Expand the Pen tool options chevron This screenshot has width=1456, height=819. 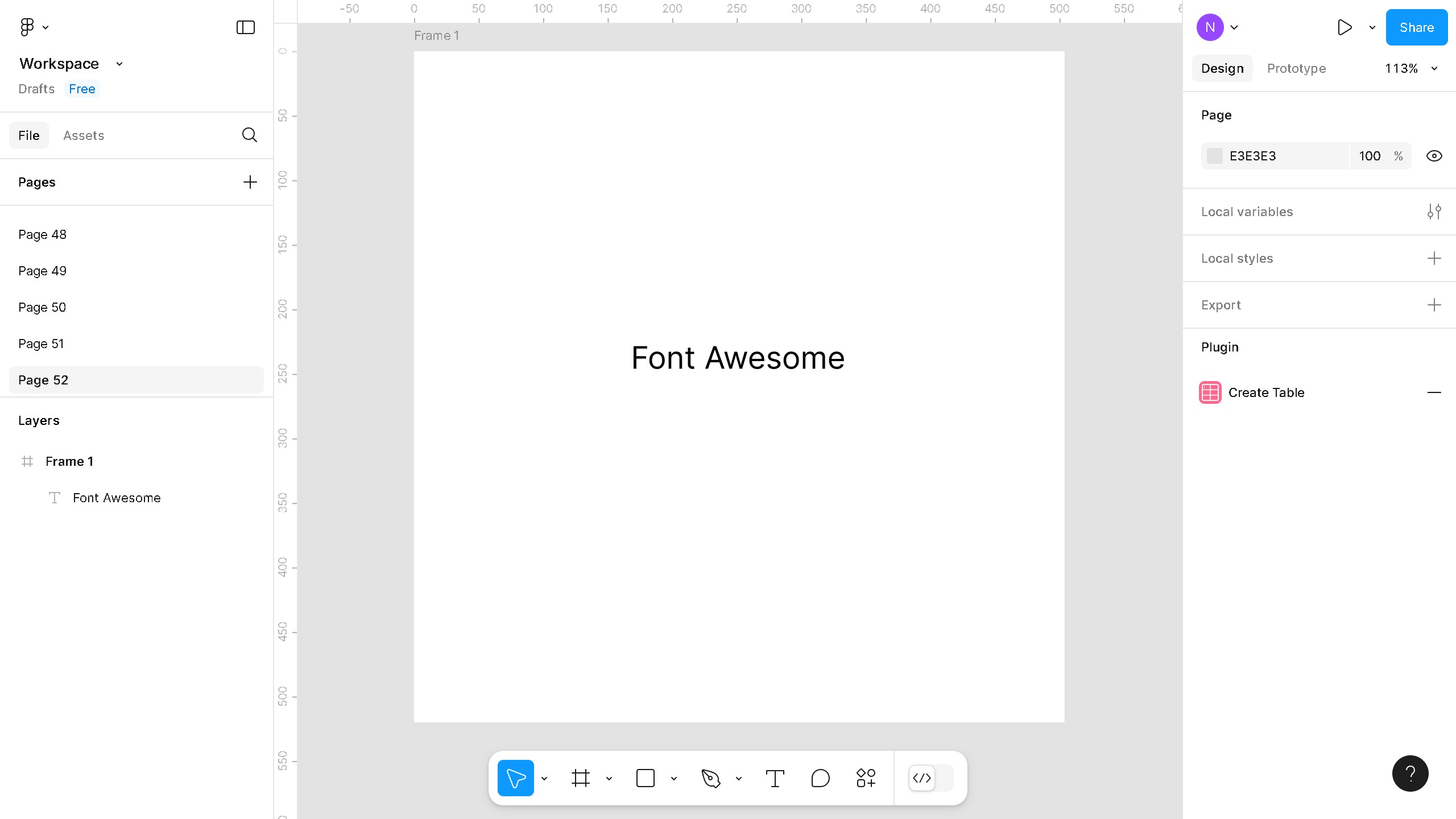(x=738, y=777)
